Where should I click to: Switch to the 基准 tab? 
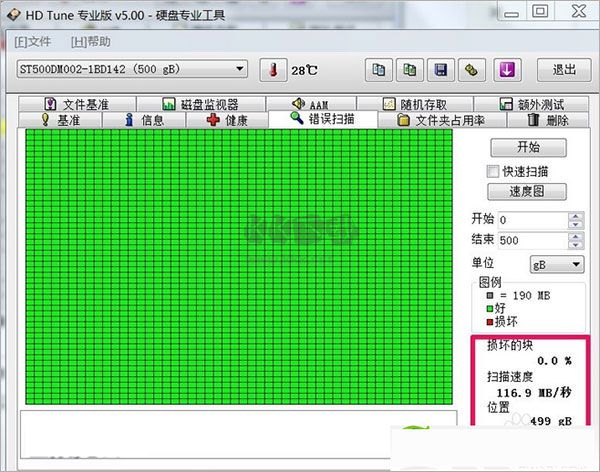[x=60, y=120]
